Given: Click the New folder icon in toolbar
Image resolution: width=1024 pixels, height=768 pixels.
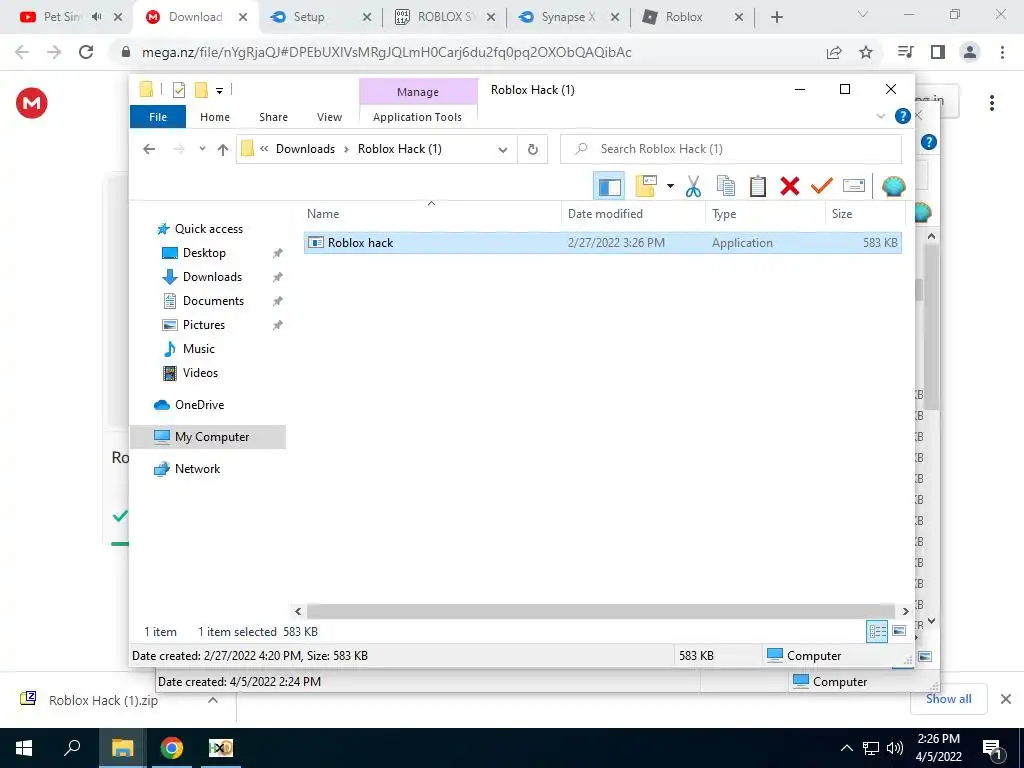Looking at the screenshot, I should [646, 186].
